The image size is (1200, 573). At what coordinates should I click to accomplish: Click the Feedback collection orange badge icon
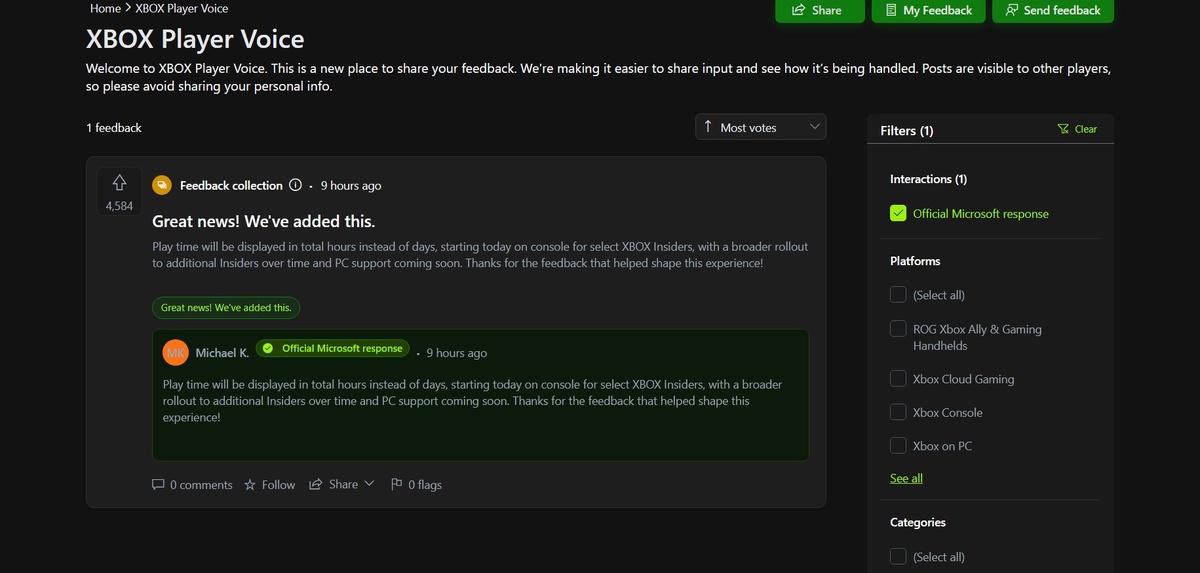[162, 185]
